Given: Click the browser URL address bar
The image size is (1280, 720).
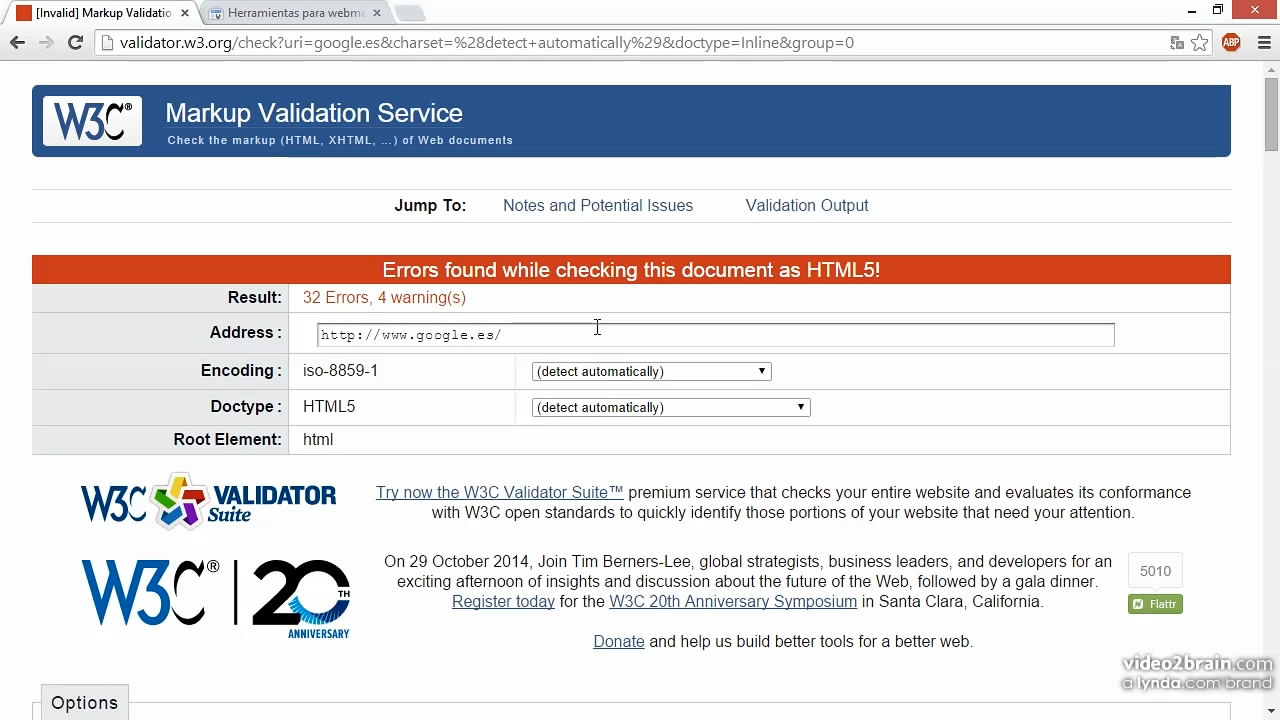Looking at the screenshot, I should [640, 43].
